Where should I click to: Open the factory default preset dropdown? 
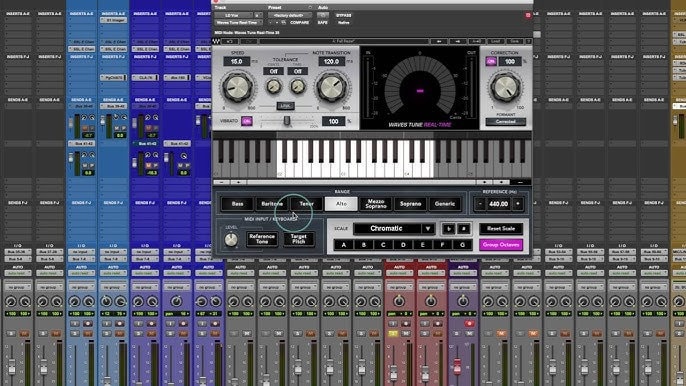[289, 15]
